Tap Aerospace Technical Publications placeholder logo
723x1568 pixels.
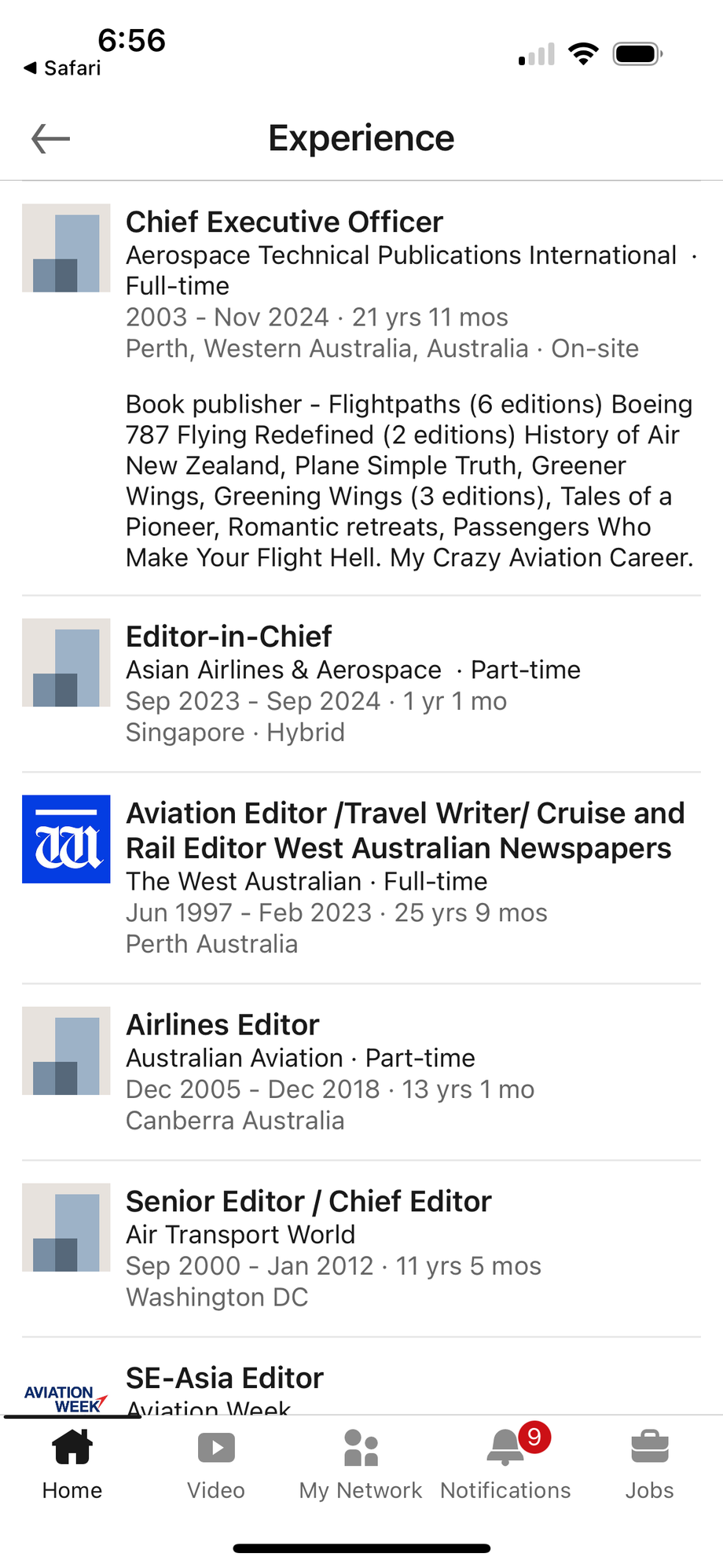pos(66,248)
